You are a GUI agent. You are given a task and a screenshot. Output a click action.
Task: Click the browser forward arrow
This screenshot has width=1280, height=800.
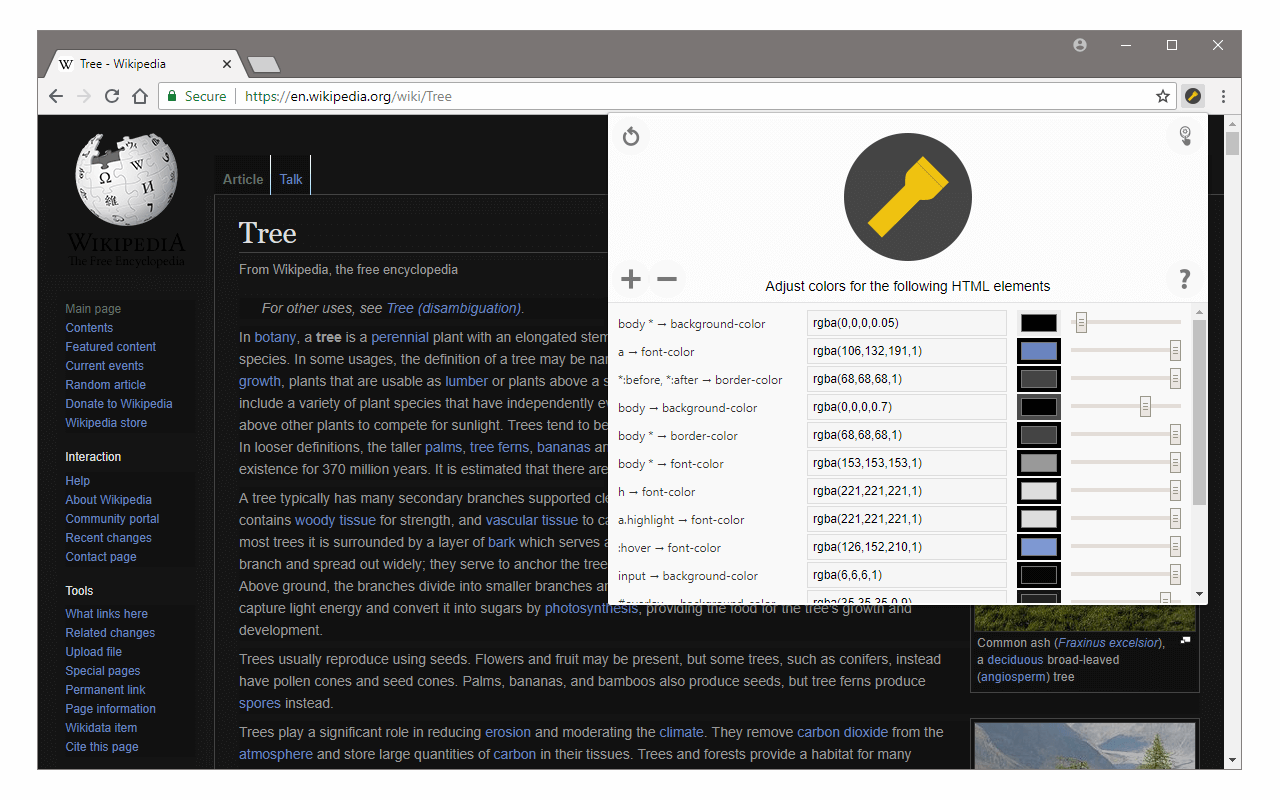(84, 96)
